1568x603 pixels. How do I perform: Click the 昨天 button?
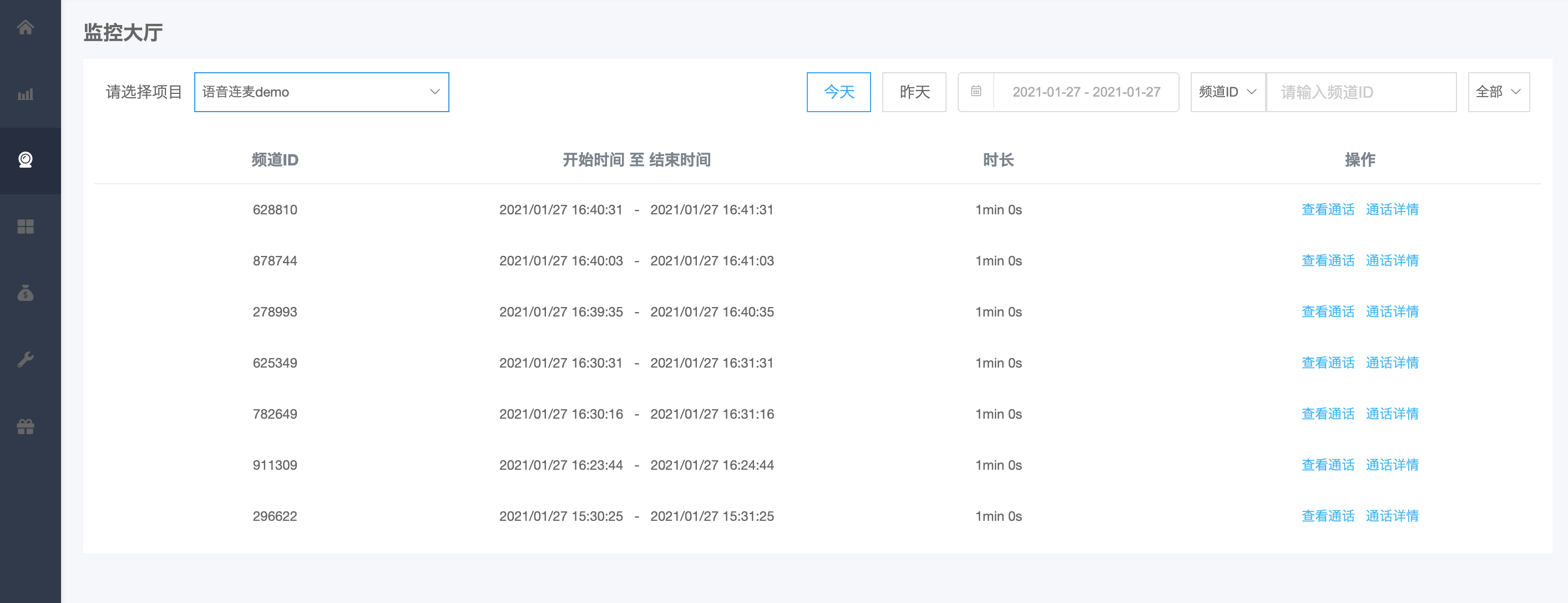[914, 92]
